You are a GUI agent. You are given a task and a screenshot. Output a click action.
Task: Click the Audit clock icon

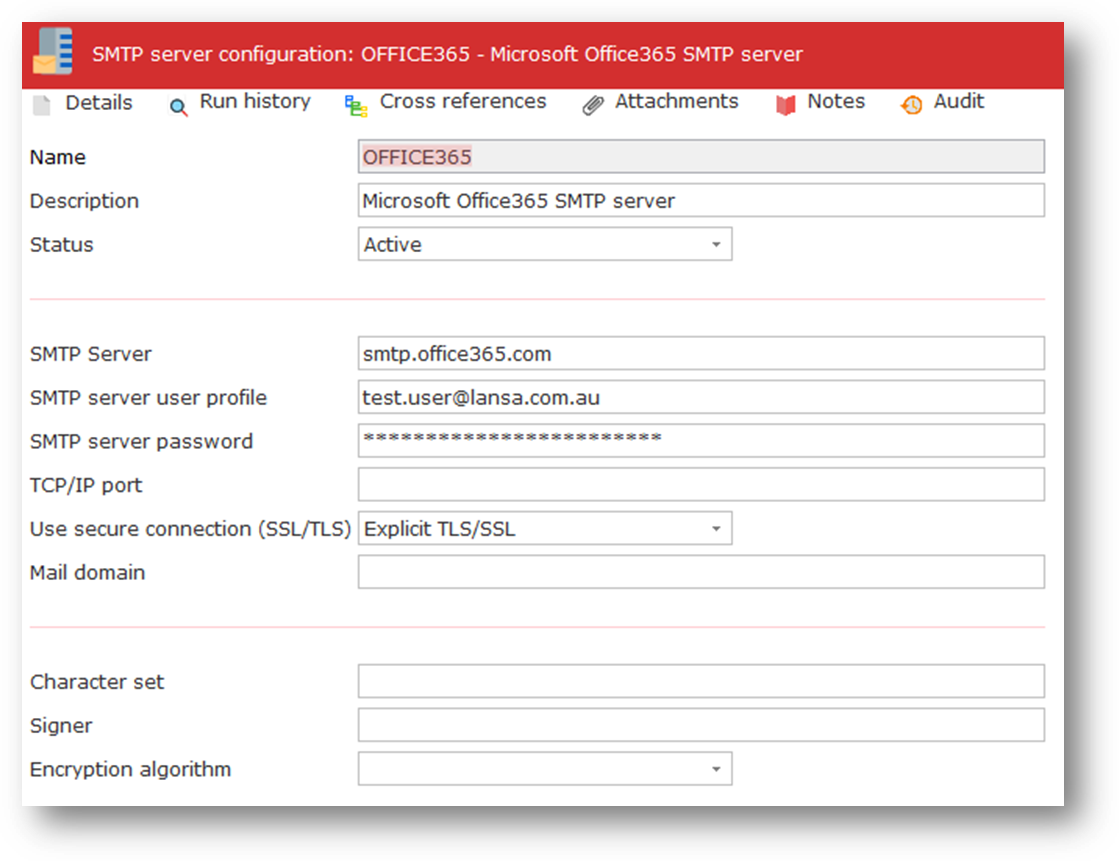[911, 106]
